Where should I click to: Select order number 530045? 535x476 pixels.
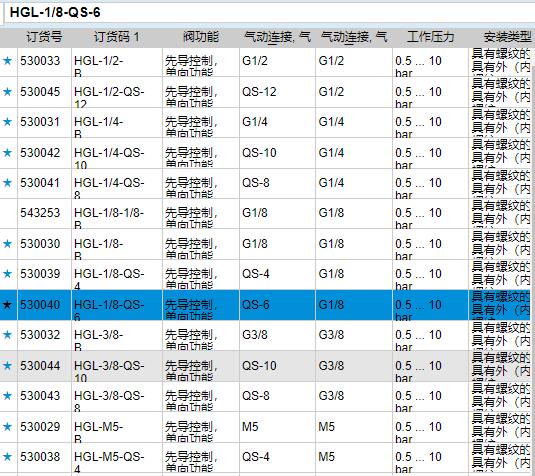tap(40, 92)
